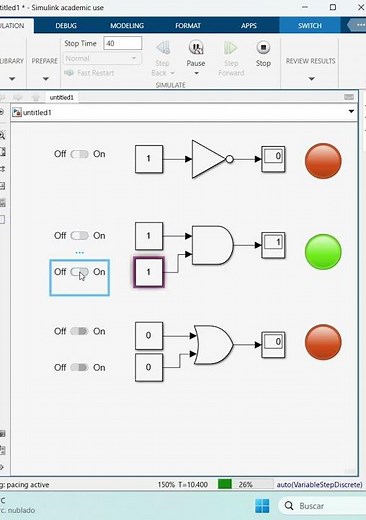
Task: Click the Stop Time input field
Action: click(123, 43)
